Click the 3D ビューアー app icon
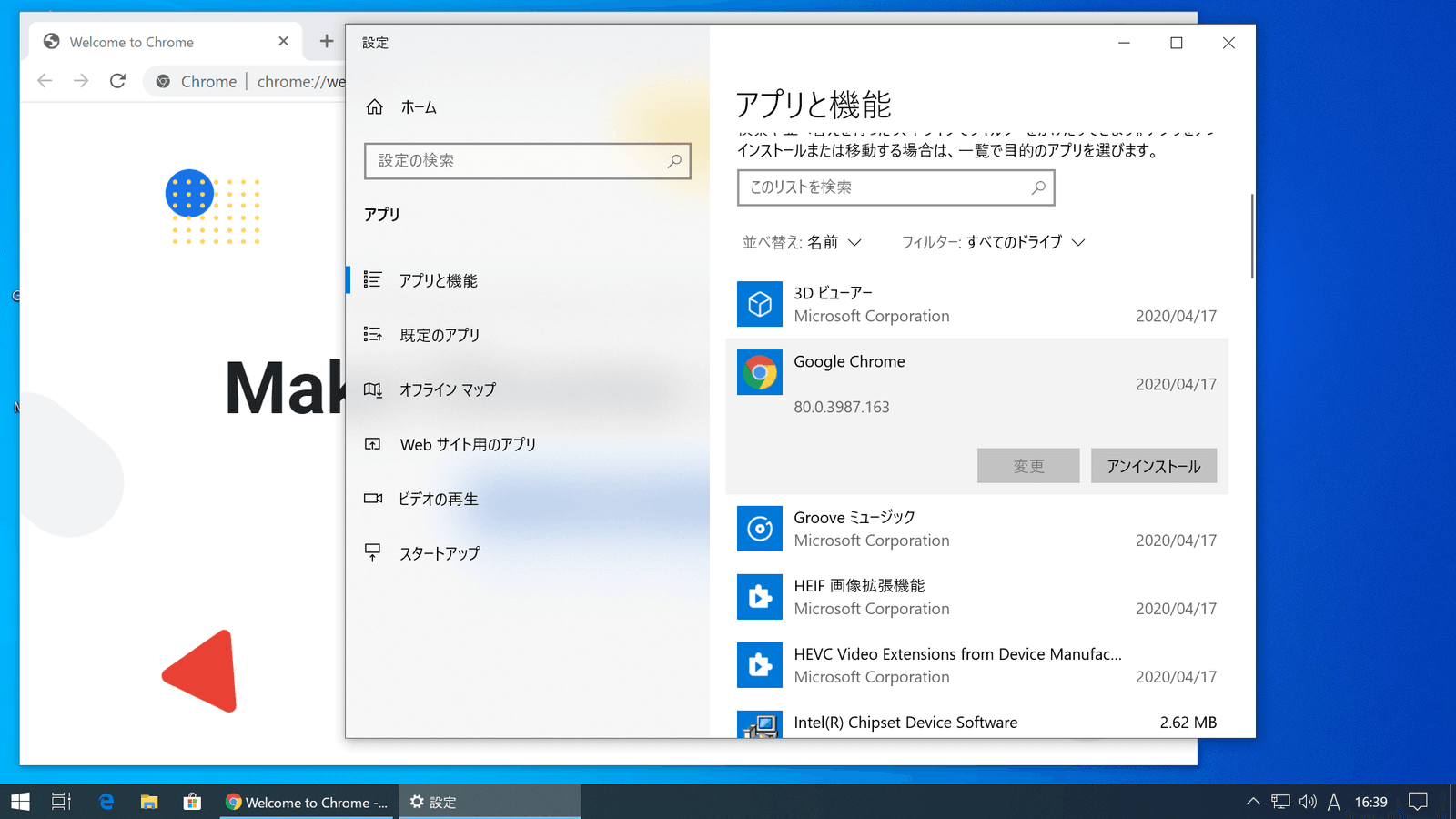 coord(759,304)
